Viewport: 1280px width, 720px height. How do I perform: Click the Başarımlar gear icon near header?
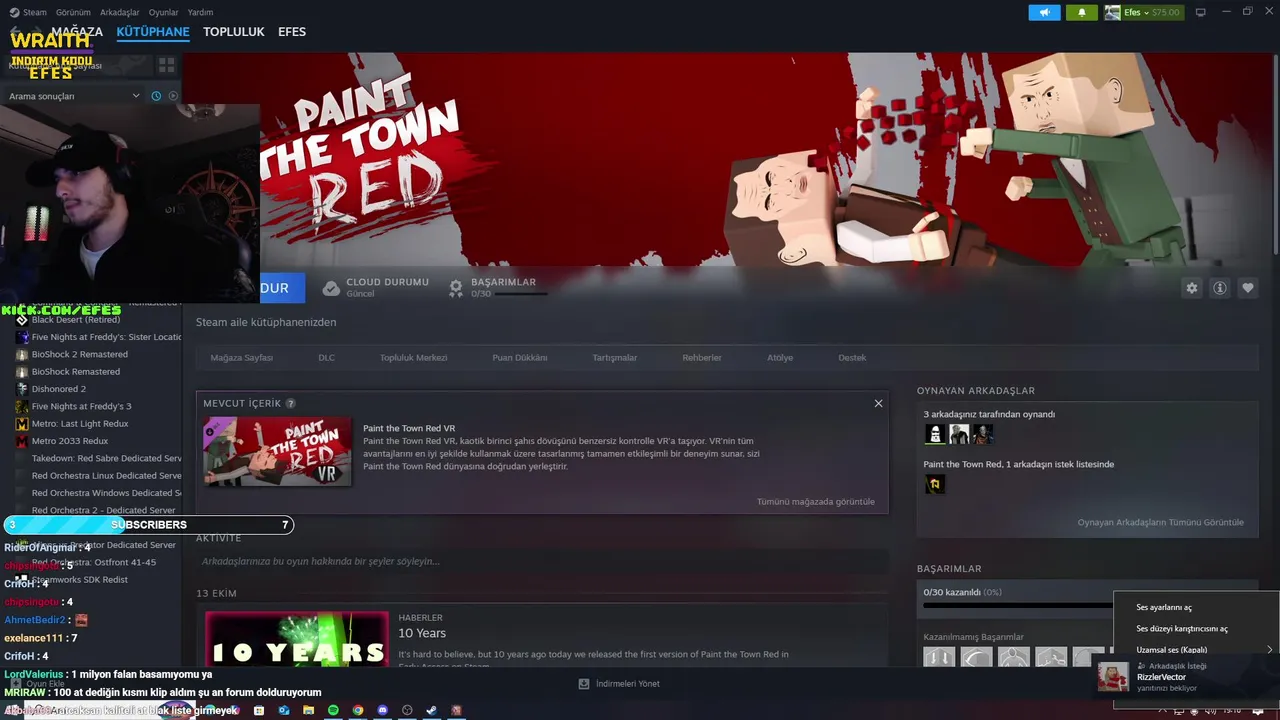tap(456, 288)
